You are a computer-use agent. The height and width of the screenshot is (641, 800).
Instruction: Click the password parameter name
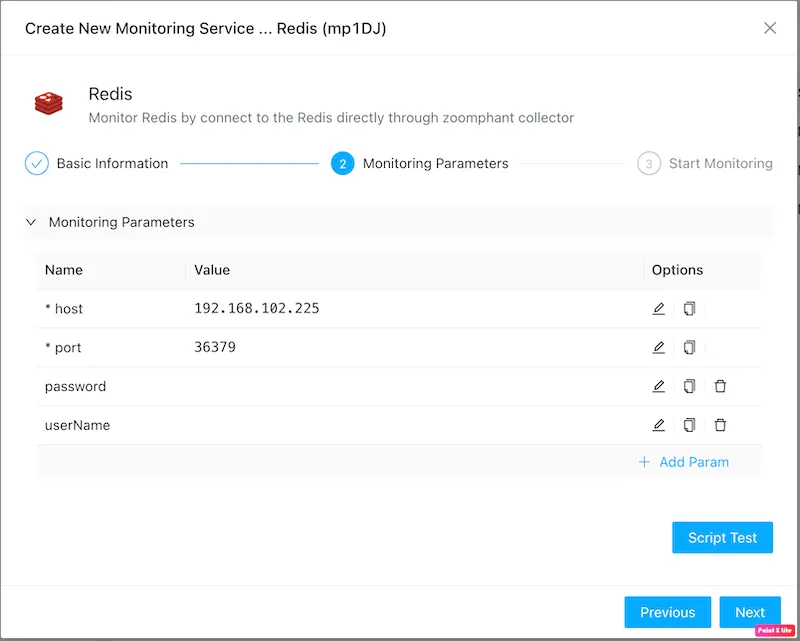[x=76, y=386]
